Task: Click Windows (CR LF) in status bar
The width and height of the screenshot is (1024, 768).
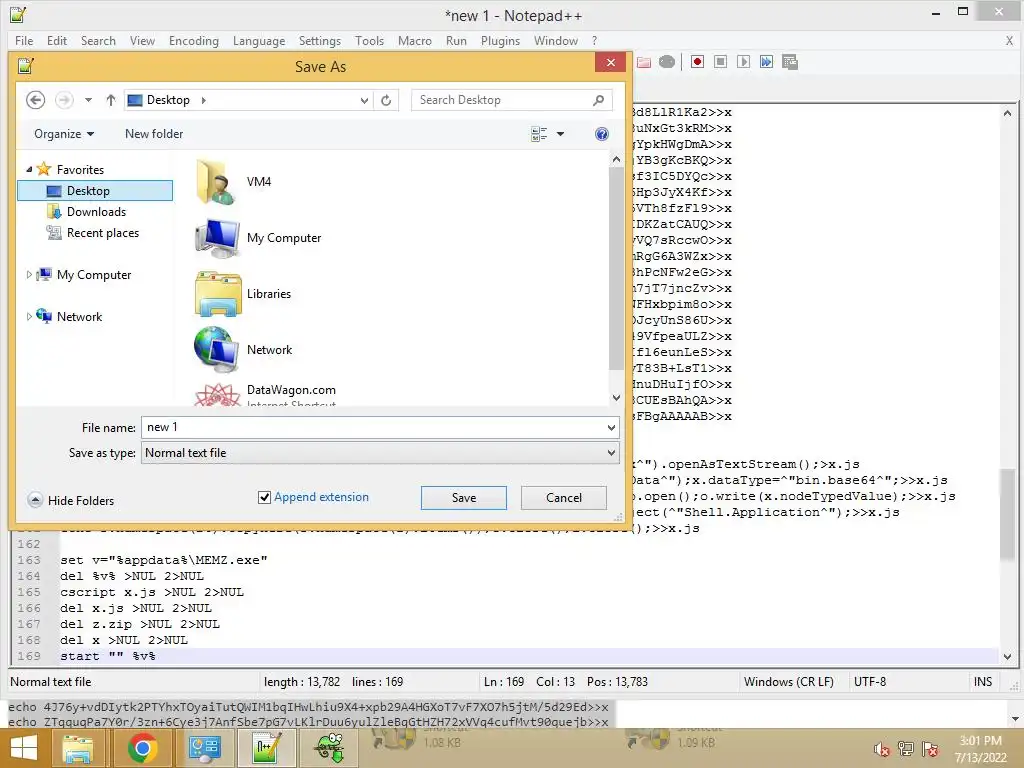Action: (x=789, y=682)
